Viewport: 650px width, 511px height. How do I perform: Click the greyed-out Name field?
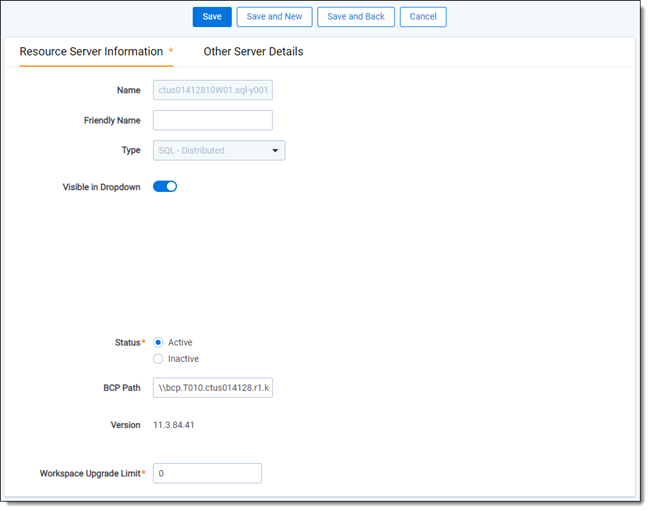point(212,90)
